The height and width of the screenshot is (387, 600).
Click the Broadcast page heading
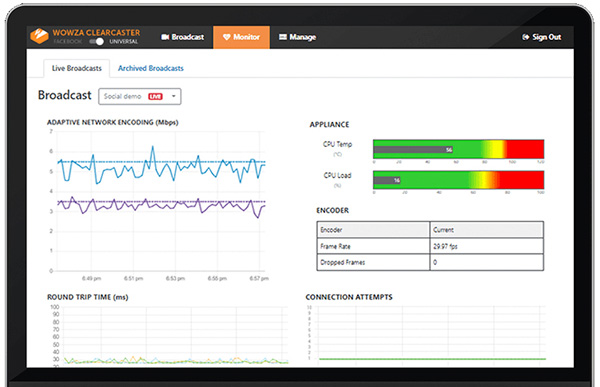(x=65, y=95)
